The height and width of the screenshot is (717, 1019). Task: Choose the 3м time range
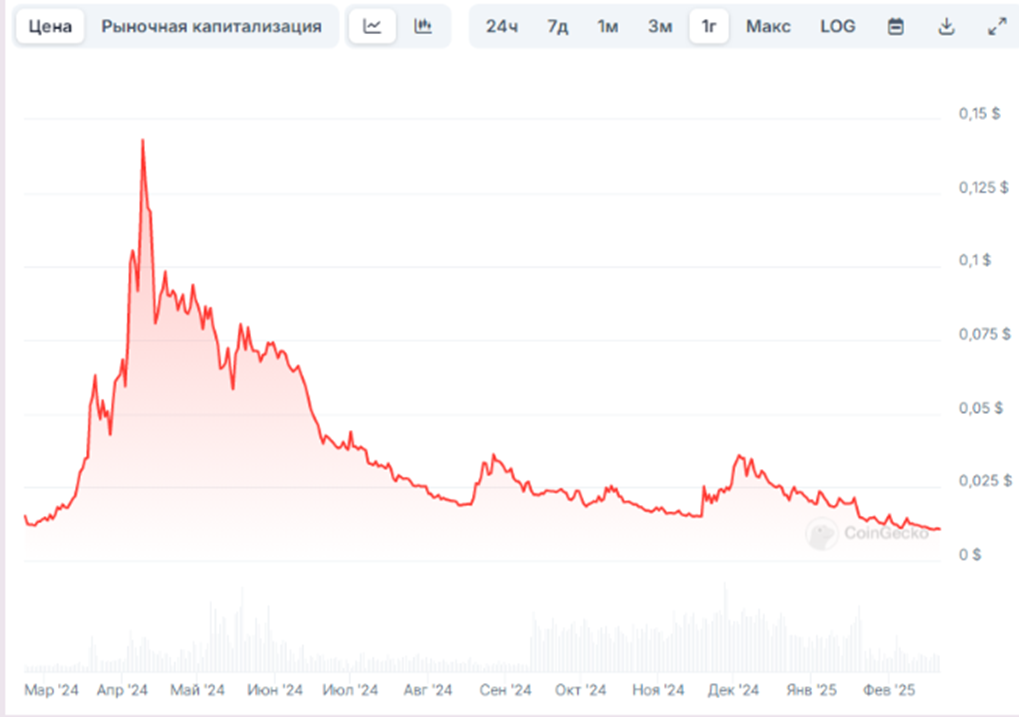pos(660,26)
